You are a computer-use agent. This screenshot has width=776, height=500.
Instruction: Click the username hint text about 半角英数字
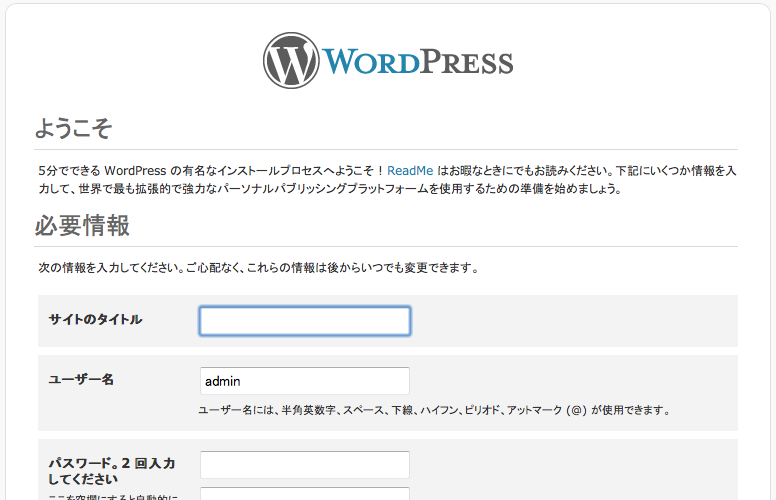click(435, 410)
